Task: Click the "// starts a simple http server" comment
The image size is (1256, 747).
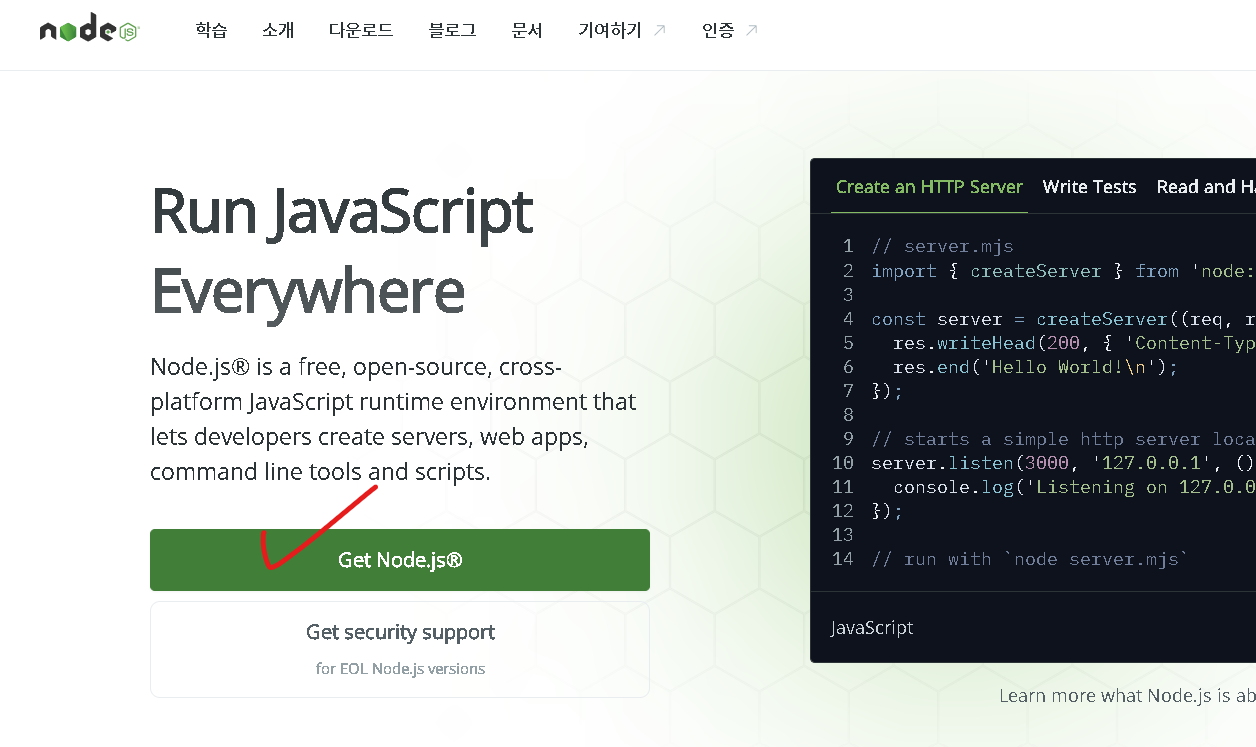Action: (1063, 439)
